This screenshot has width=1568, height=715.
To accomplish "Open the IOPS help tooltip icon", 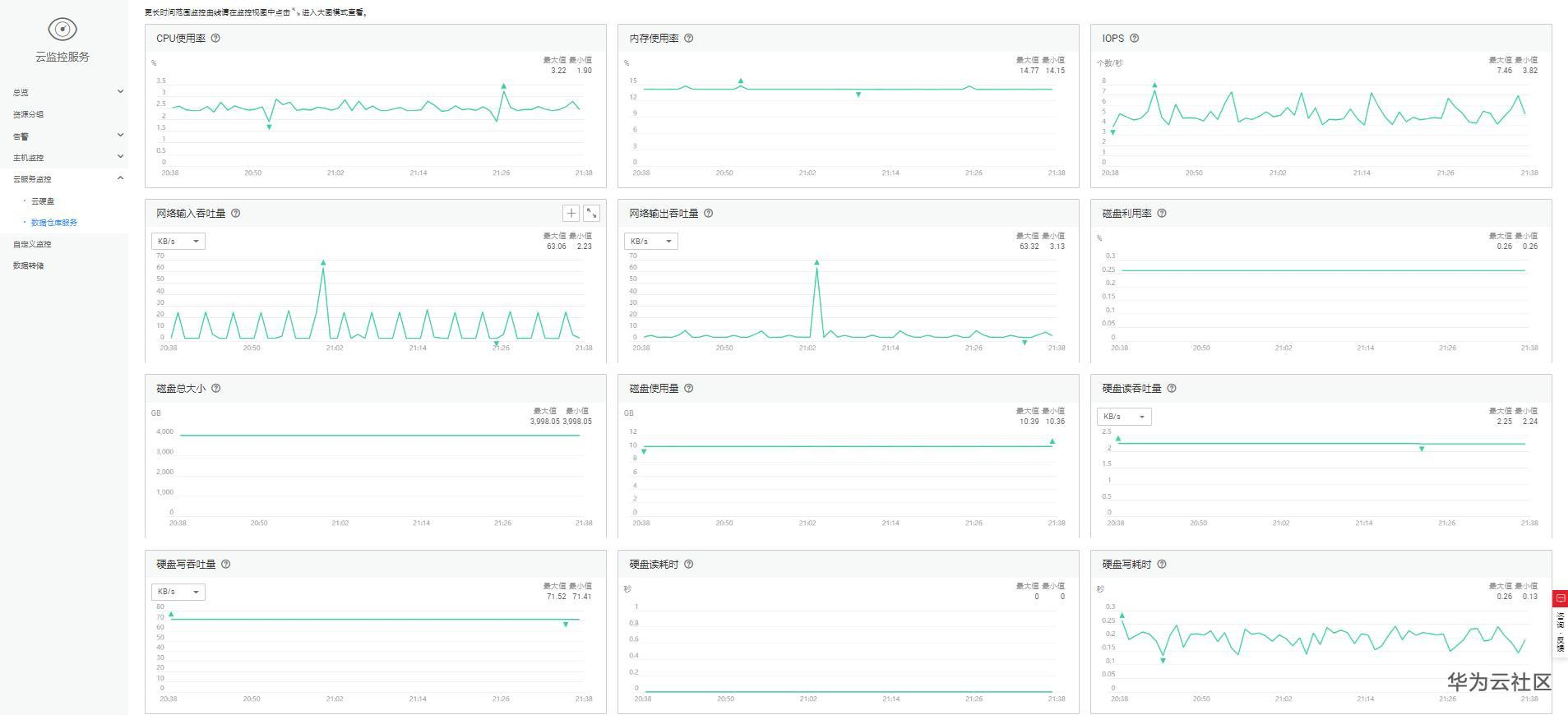I will tap(1135, 38).
